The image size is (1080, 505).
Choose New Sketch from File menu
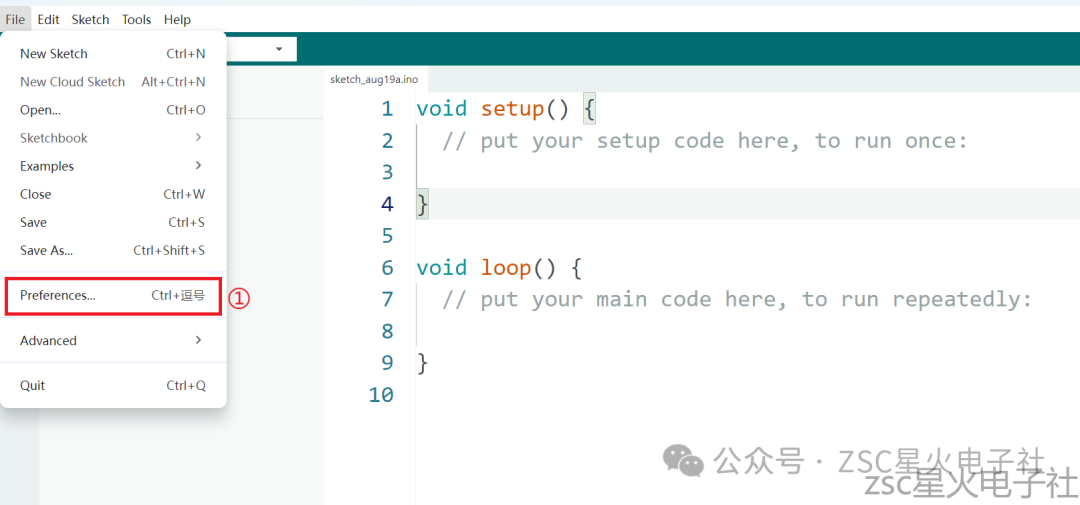[113, 54]
